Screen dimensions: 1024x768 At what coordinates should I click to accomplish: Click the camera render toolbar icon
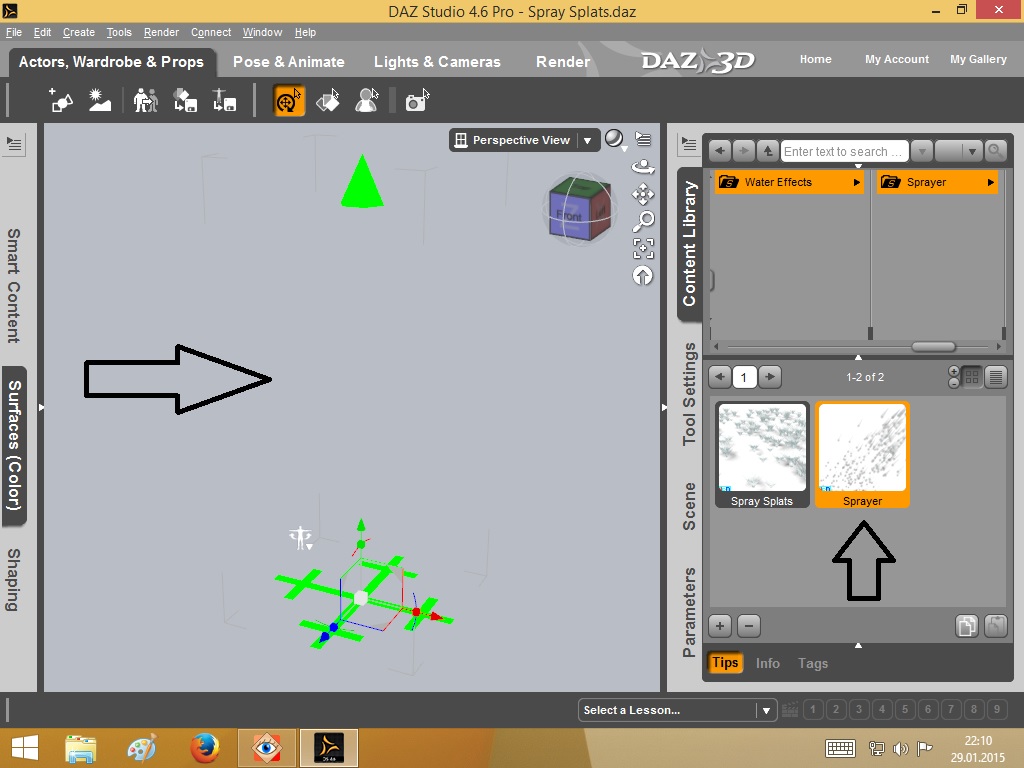tap(417, 101)
